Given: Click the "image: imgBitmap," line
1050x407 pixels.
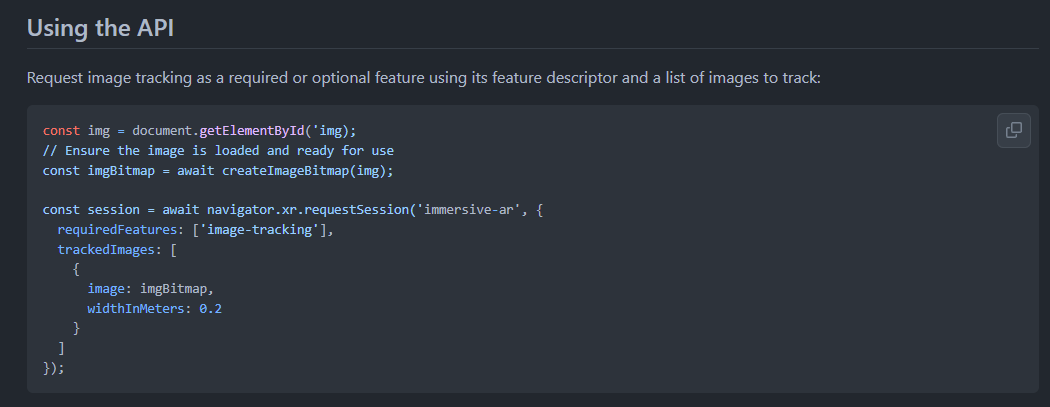Looking at the screenshot, I should (151, 289).
